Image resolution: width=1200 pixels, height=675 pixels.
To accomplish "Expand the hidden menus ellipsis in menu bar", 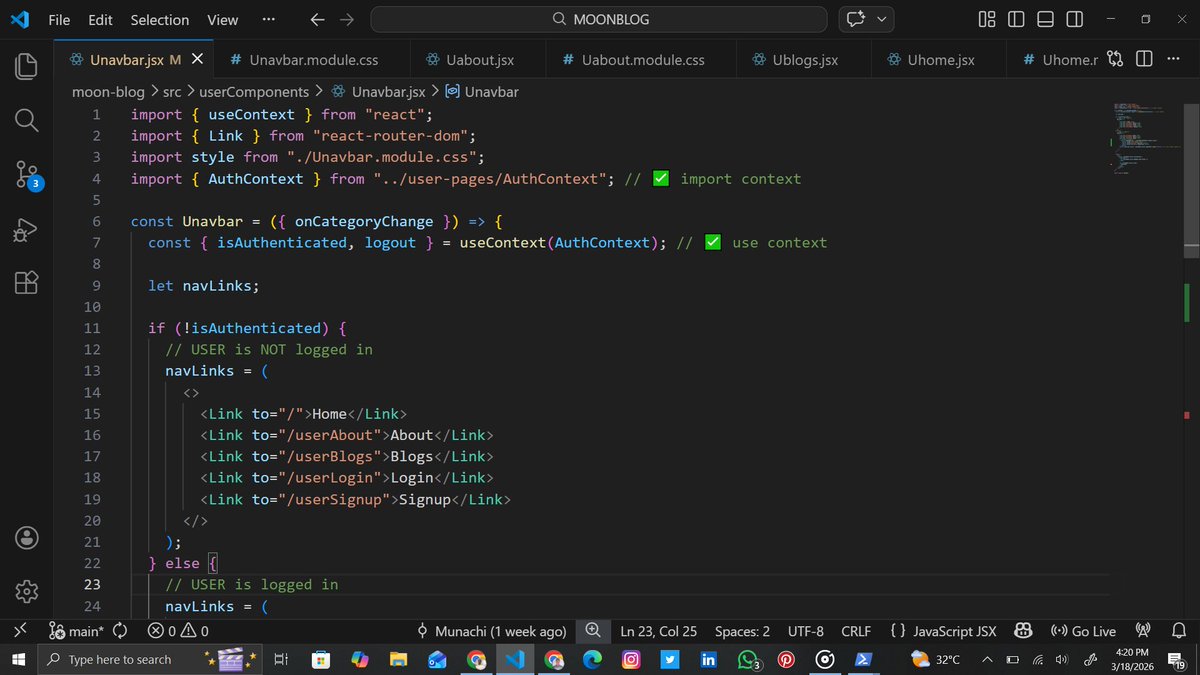I will click(x=268, y=19).
